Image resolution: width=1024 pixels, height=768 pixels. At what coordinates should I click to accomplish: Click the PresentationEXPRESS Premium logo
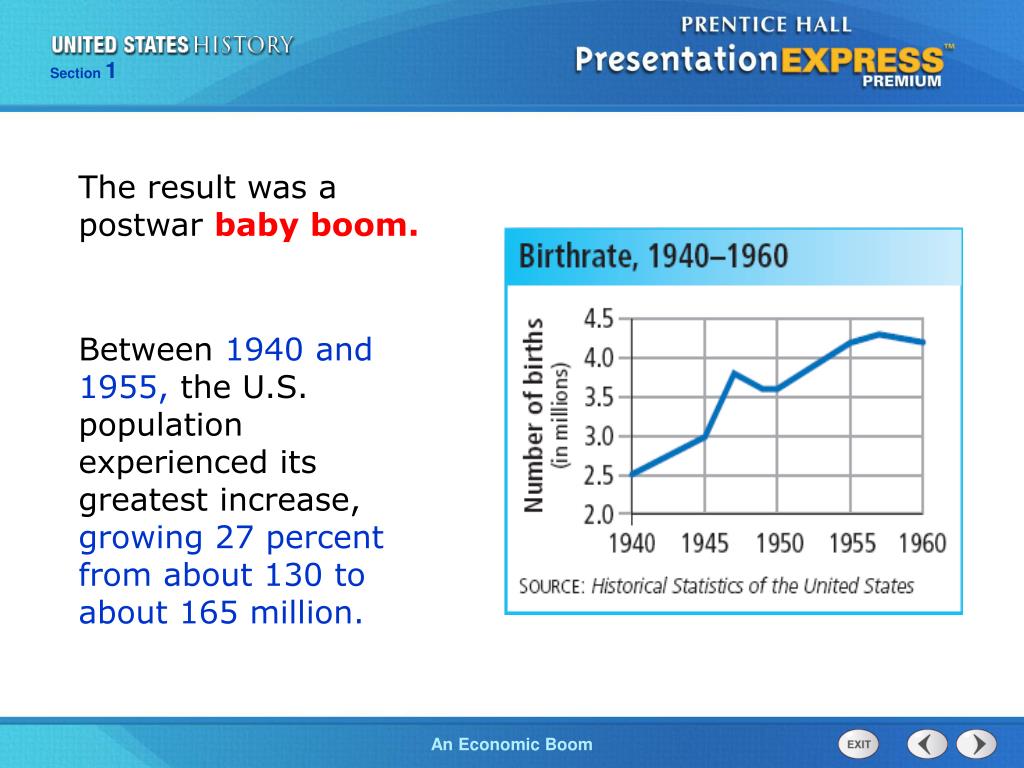[x=763, y=60]
